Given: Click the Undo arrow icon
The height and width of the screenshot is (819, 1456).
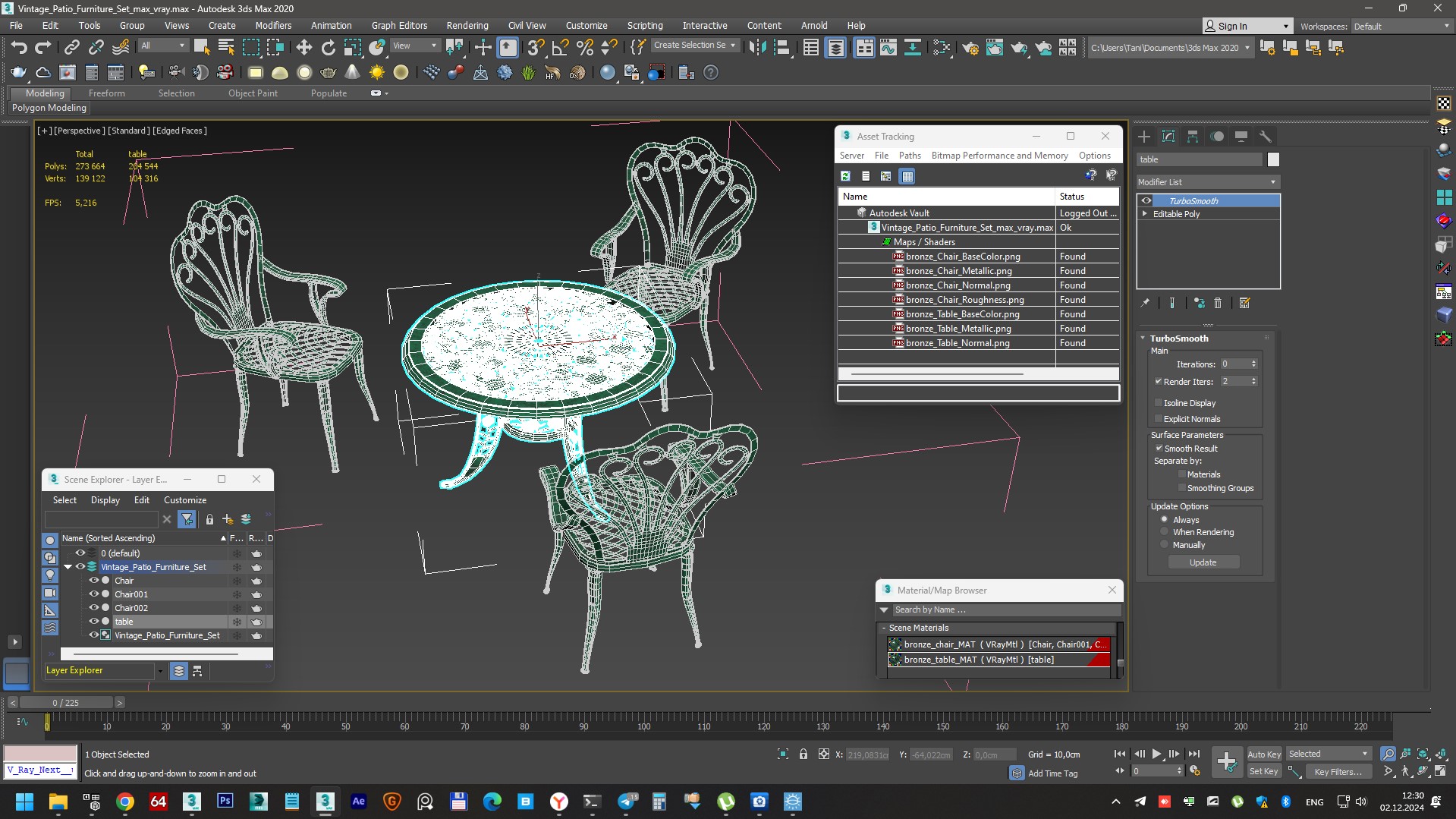Looking at the screenshot, I should pos(19,48).
